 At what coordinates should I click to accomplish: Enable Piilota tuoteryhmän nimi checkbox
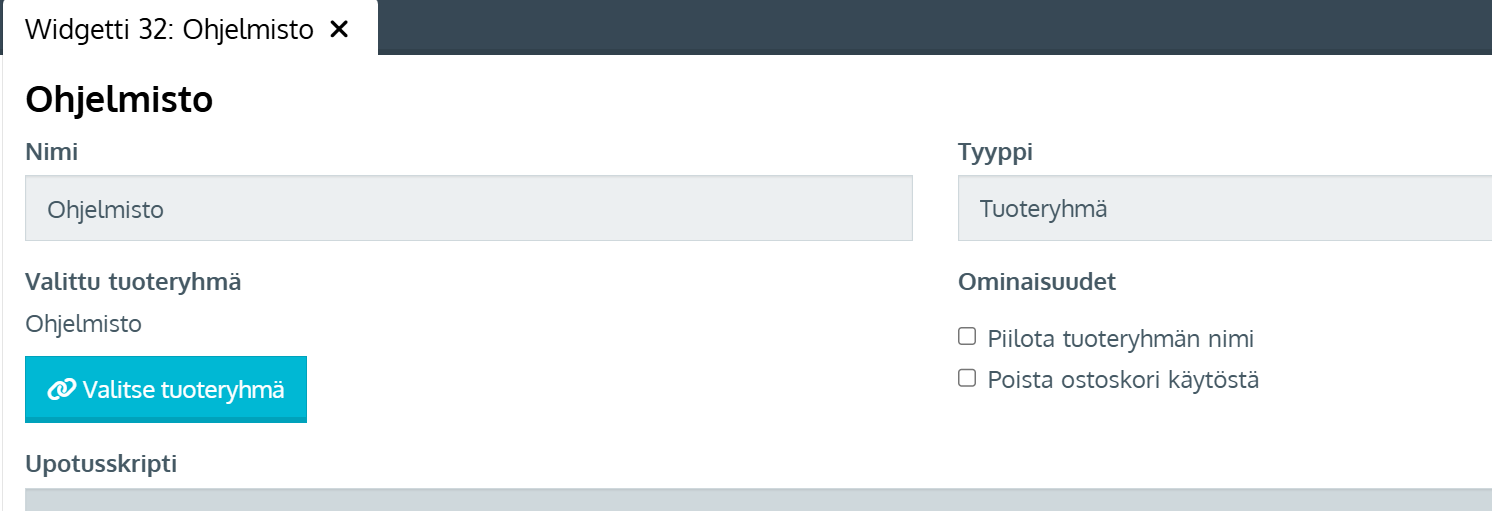click(x=967, y=337)
